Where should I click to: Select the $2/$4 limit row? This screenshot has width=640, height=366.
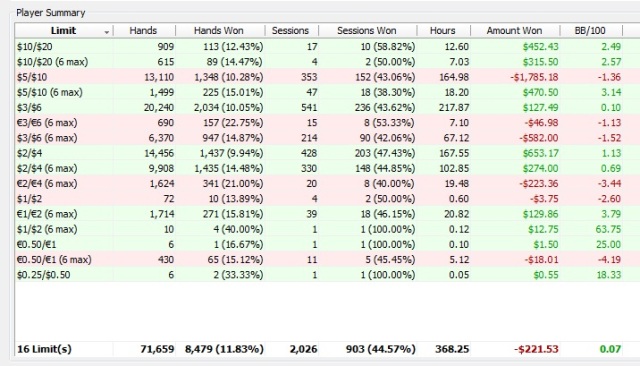(327, 153)
